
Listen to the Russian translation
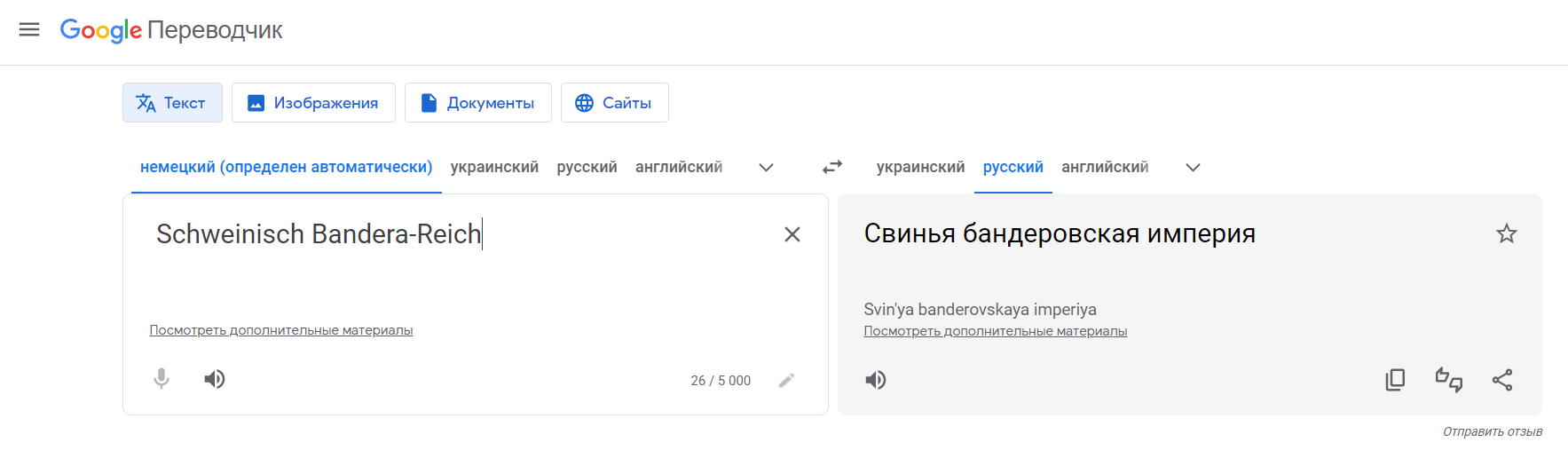[876, 380]
